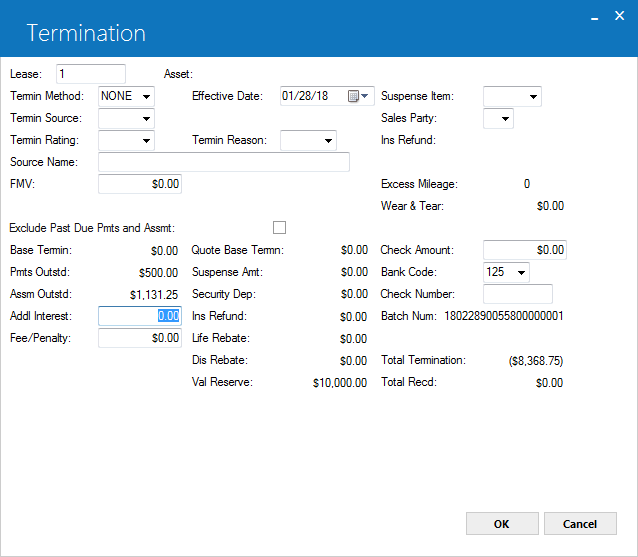Click the FMV amount field
The width and height of the screenshot is (638, 557).
[140, 184]
